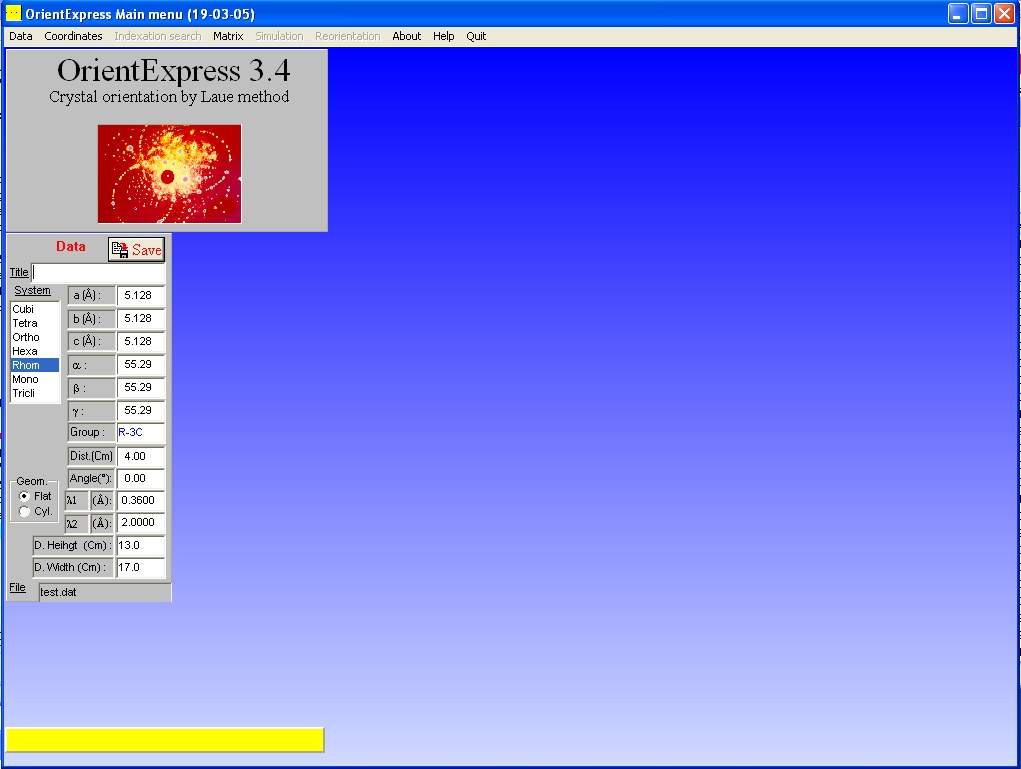Click the File field showing test.dat
This screenshot has height=769, width=1021.
click(105, 593)
